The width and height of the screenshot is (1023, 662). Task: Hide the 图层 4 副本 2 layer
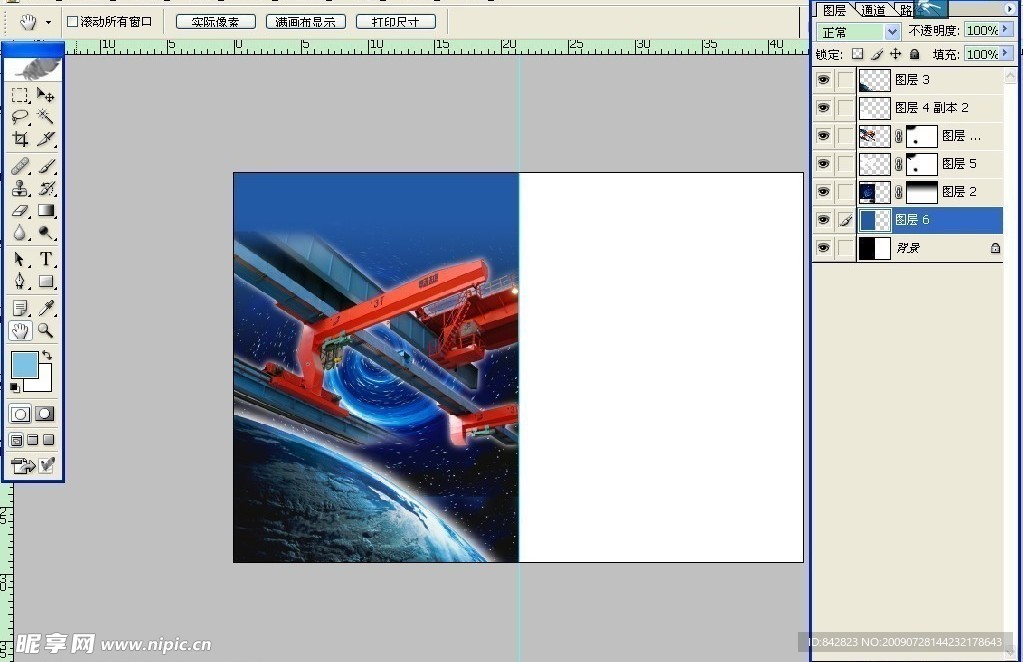(823, 108)
